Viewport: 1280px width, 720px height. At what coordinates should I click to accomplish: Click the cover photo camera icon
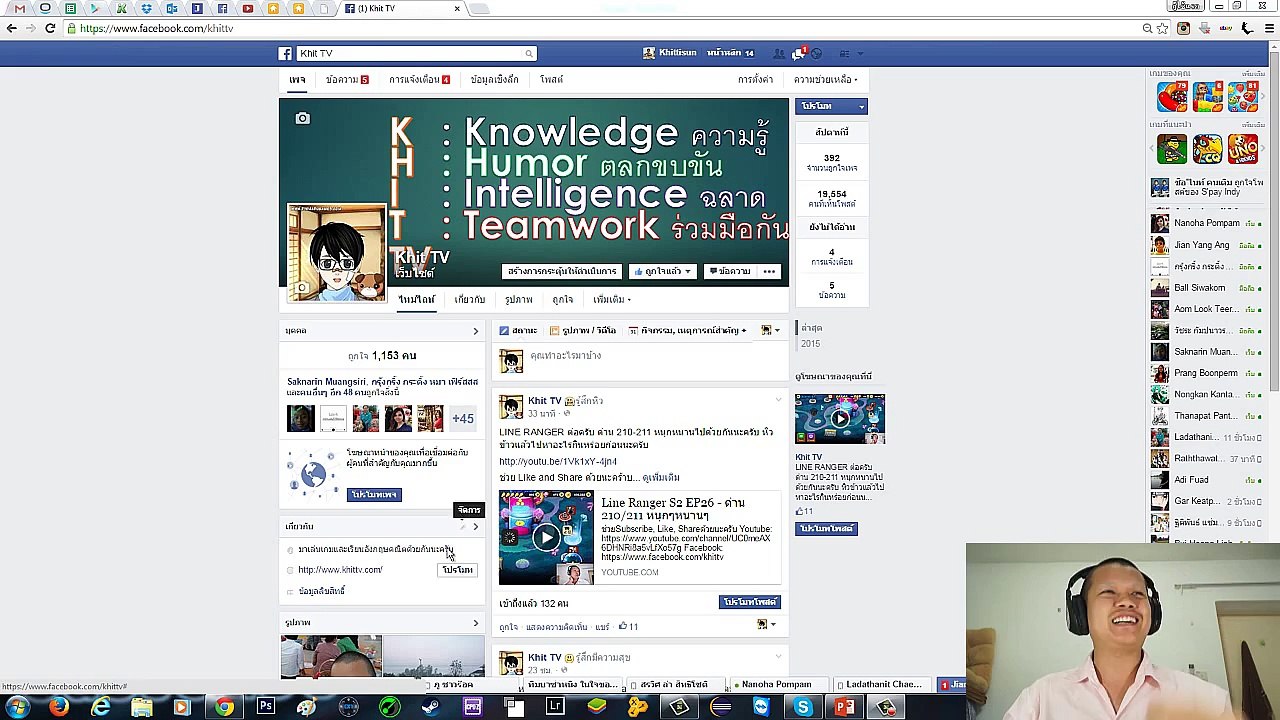pos(302,119)
